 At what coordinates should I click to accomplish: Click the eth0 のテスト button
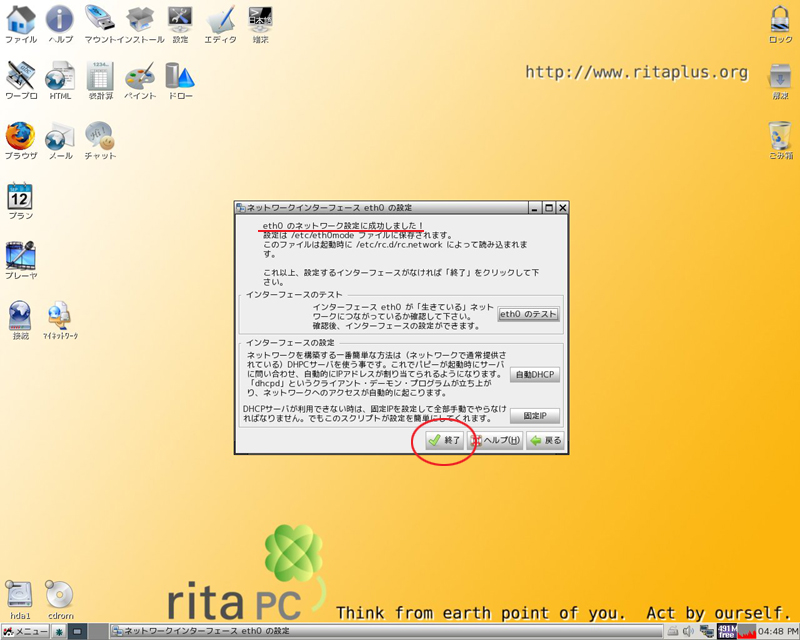529,314
